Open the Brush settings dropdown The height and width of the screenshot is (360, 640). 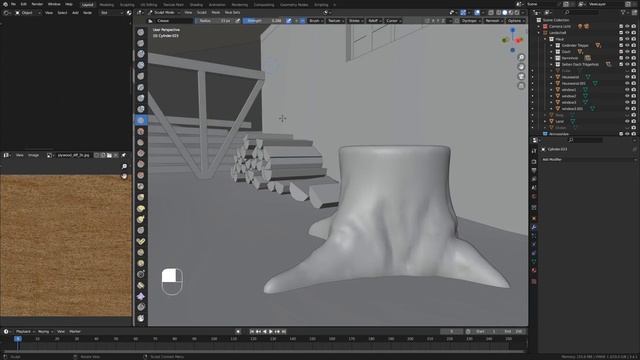[315, 21]
